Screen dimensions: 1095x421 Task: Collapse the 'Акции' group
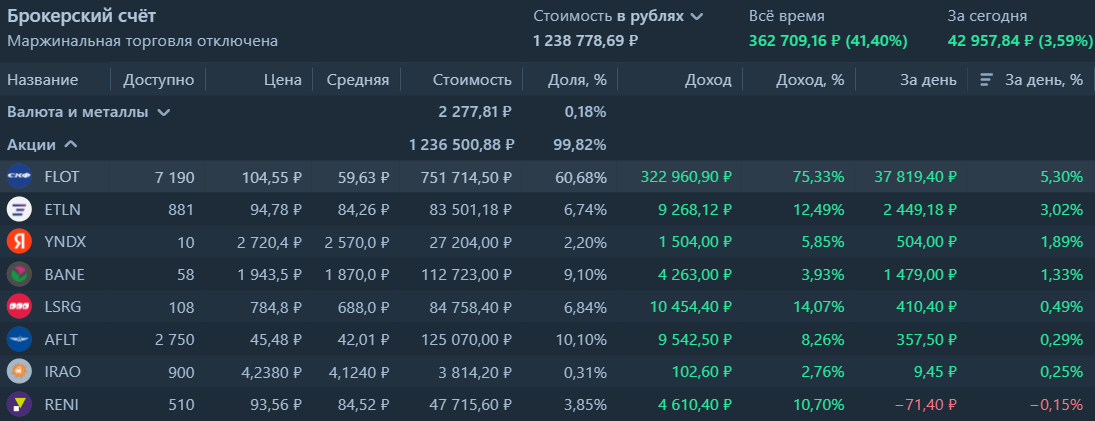click(71, 145)
